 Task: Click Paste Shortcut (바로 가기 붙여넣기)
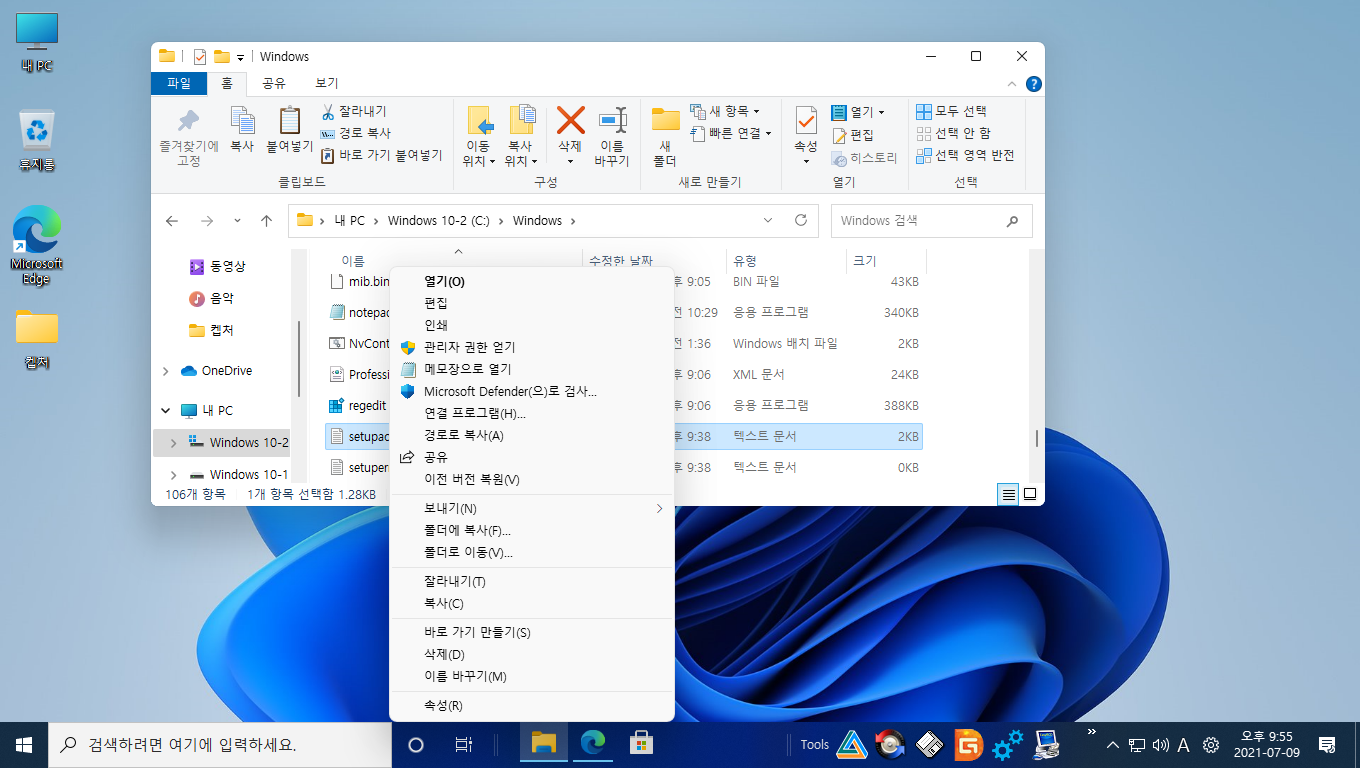coord(381,155)
